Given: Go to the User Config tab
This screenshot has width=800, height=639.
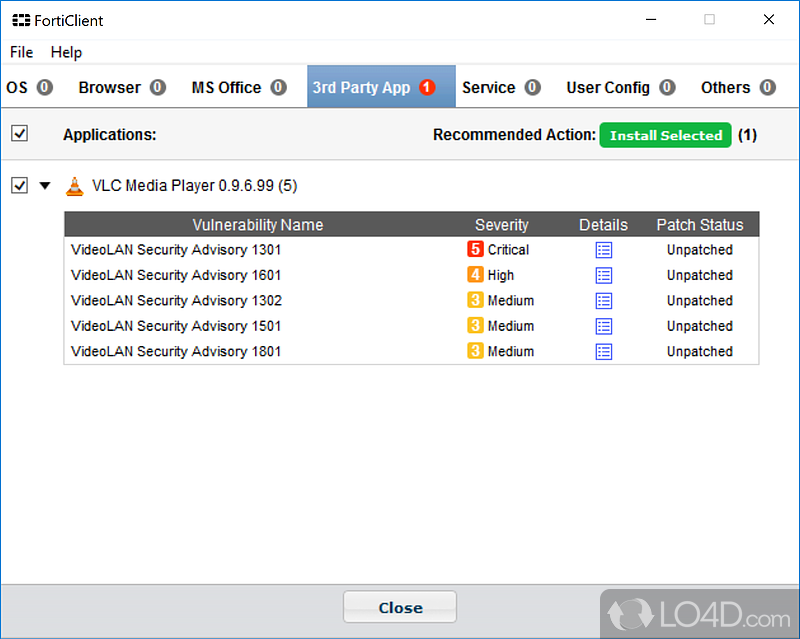Looking at the screenshot, I should pyautogui.click(x=620, y=88).
